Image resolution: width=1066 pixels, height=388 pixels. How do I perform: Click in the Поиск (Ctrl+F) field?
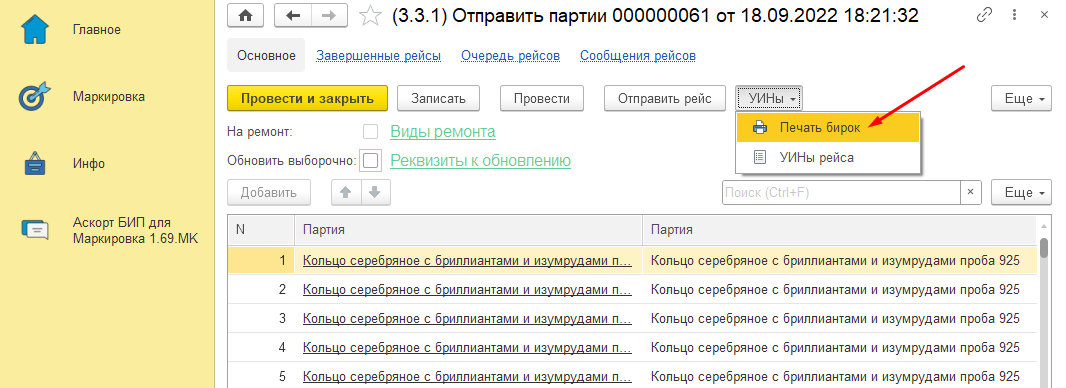tap(841, 192)
